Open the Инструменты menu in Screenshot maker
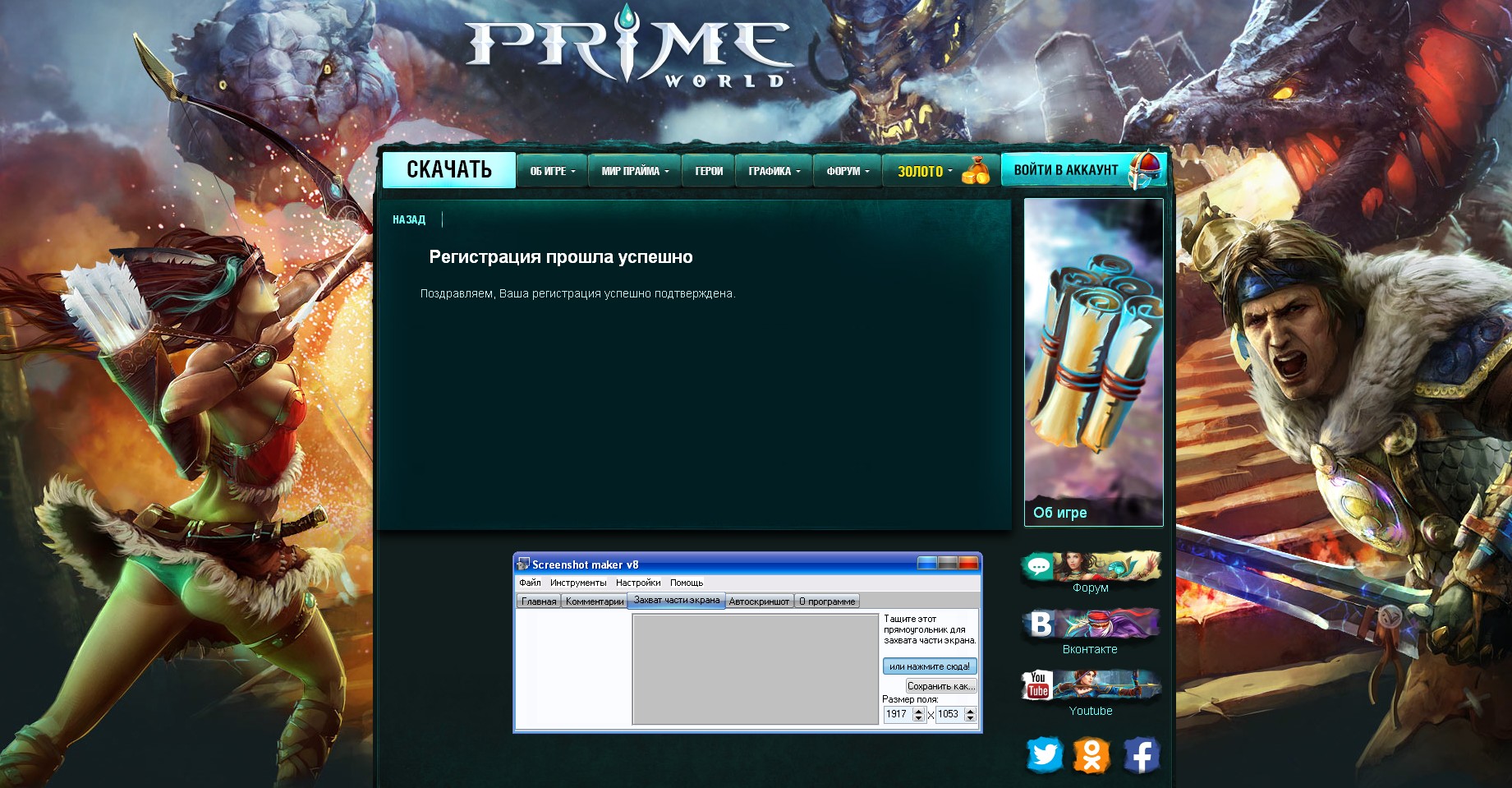Viewport: 1512px width, 788px height. point(578,583)
